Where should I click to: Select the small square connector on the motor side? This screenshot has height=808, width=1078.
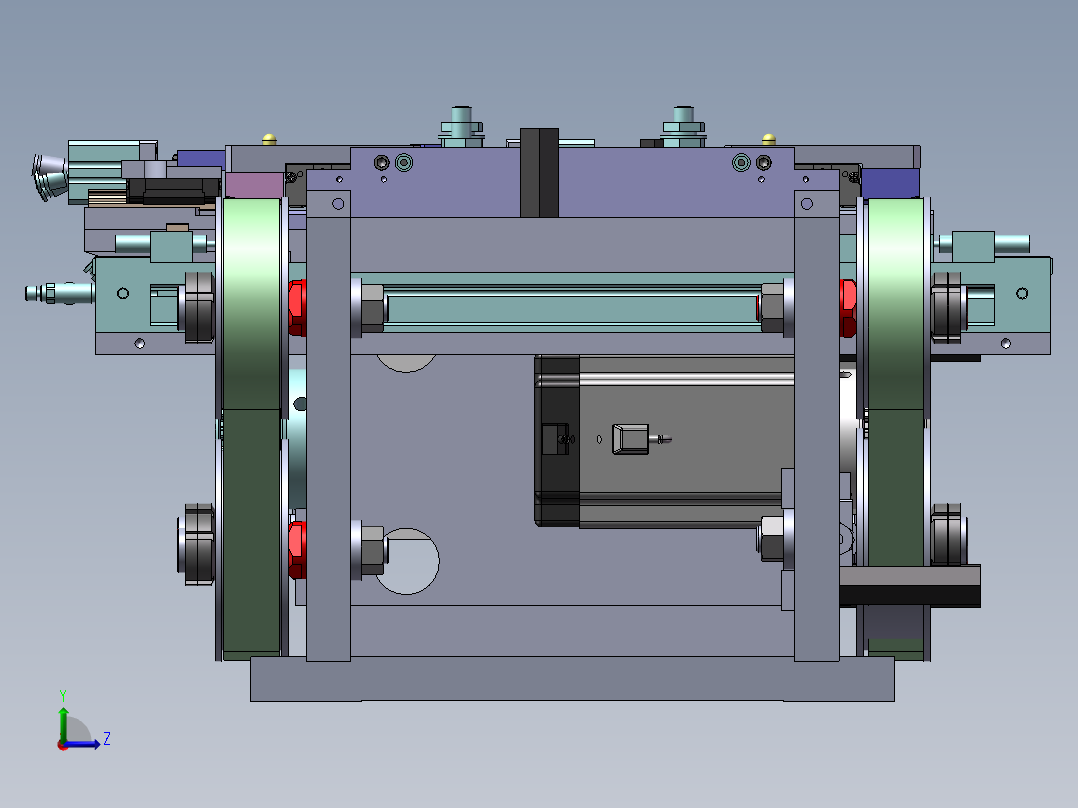click(630, 439)
